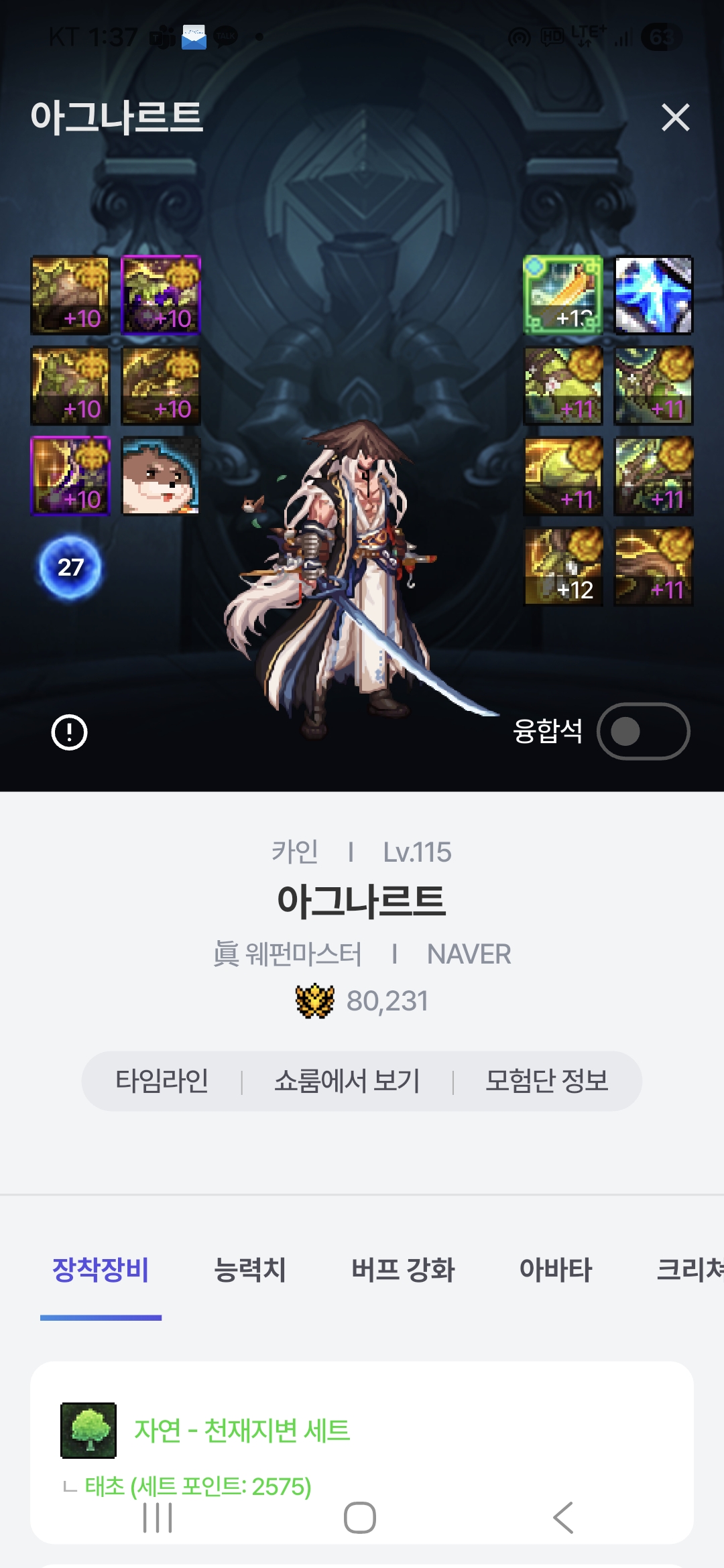Viewport: 724px width, 1568px height.
Task: Close the 아그나르트 character panel
Action: click(675, 117)
